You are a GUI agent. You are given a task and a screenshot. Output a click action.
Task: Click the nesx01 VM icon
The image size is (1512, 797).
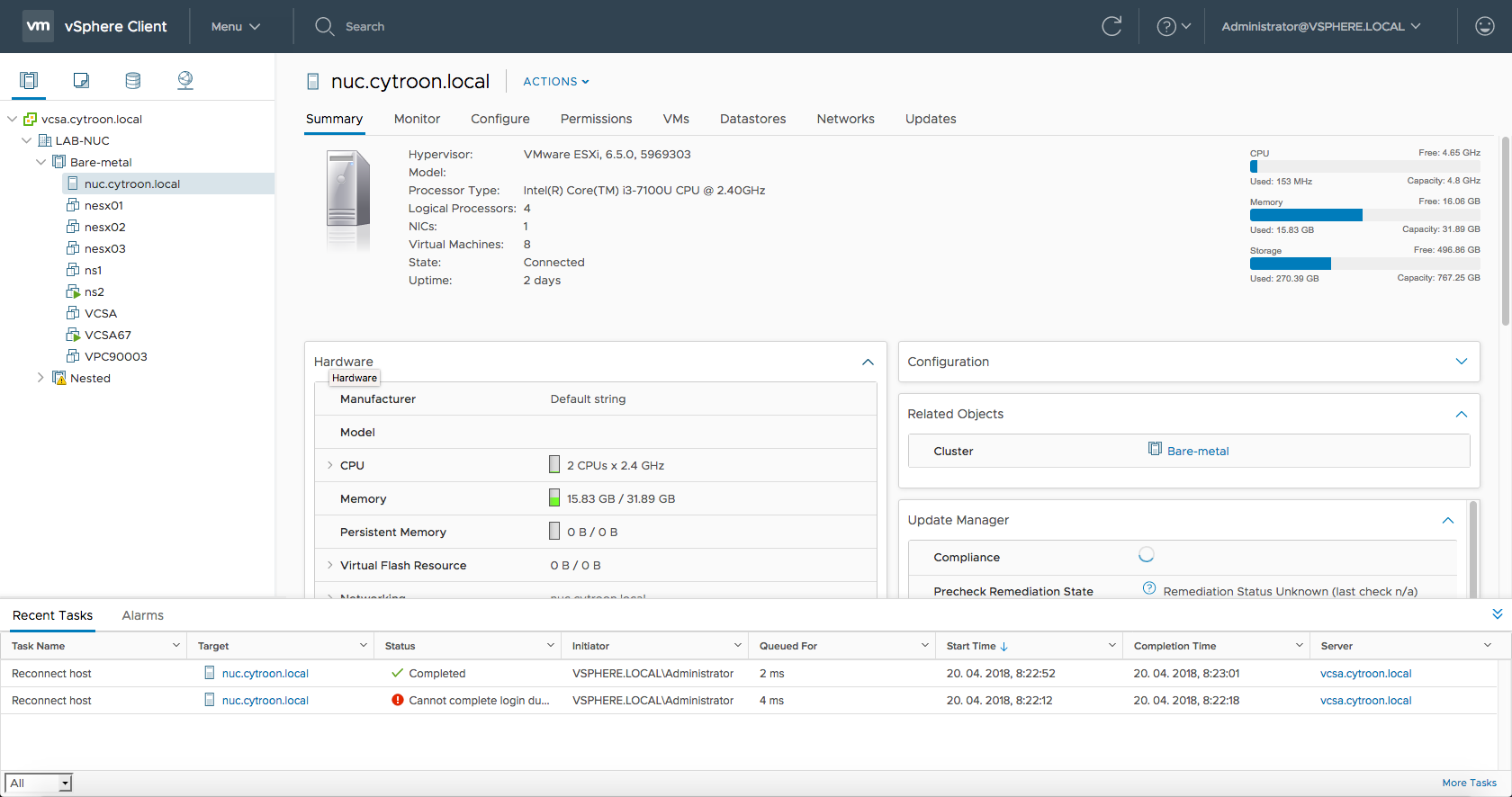tap(73, 205)
